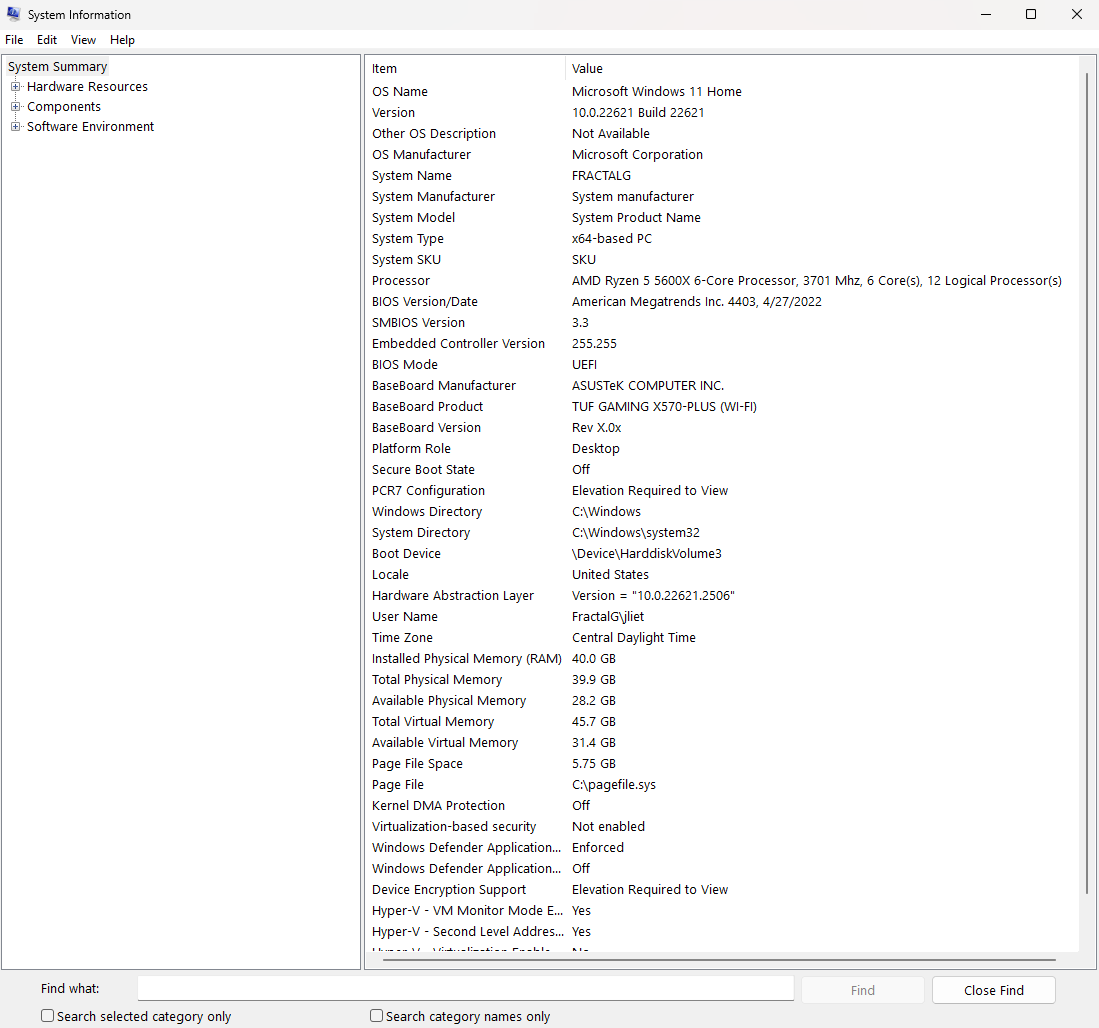
Task: Open the Help menu
Action: pos(122,40)
